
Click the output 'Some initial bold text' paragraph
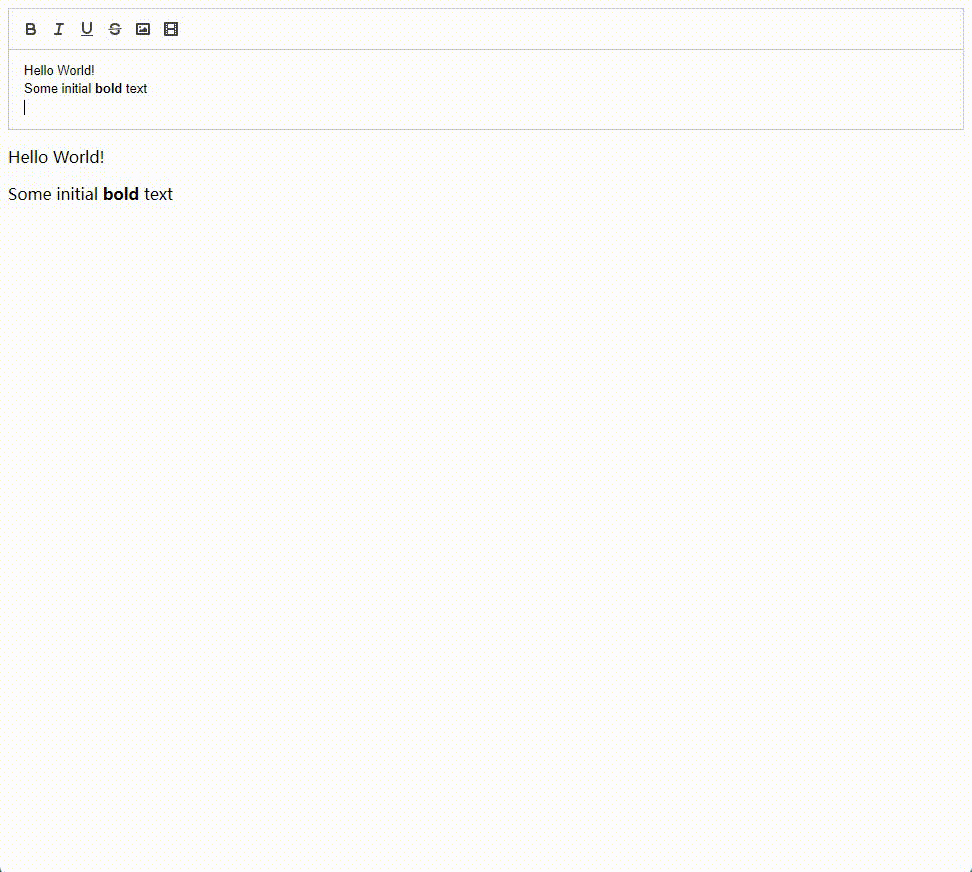tap(91, 194)
